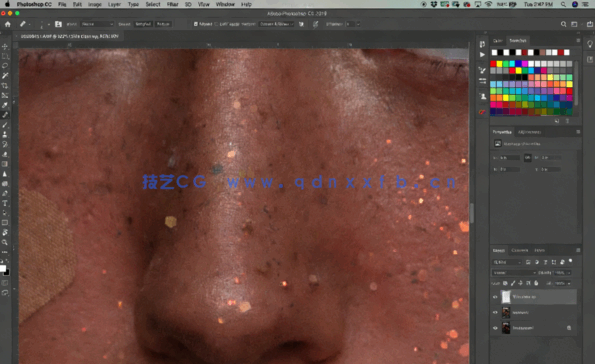Open the layer Kind filter dropdown
Image resolution: width=595 pixels, height=364 pixels.
coord(507,262)
